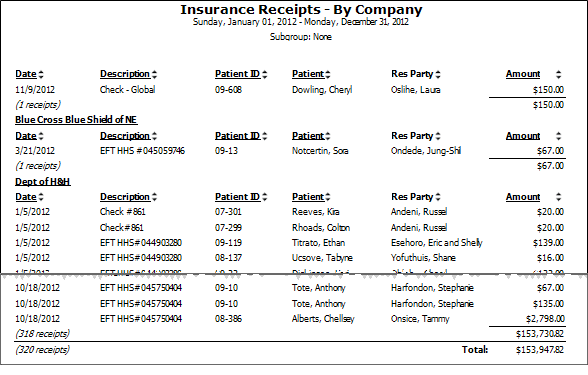Click the EFT HHS #045059746 description entry

142,151
